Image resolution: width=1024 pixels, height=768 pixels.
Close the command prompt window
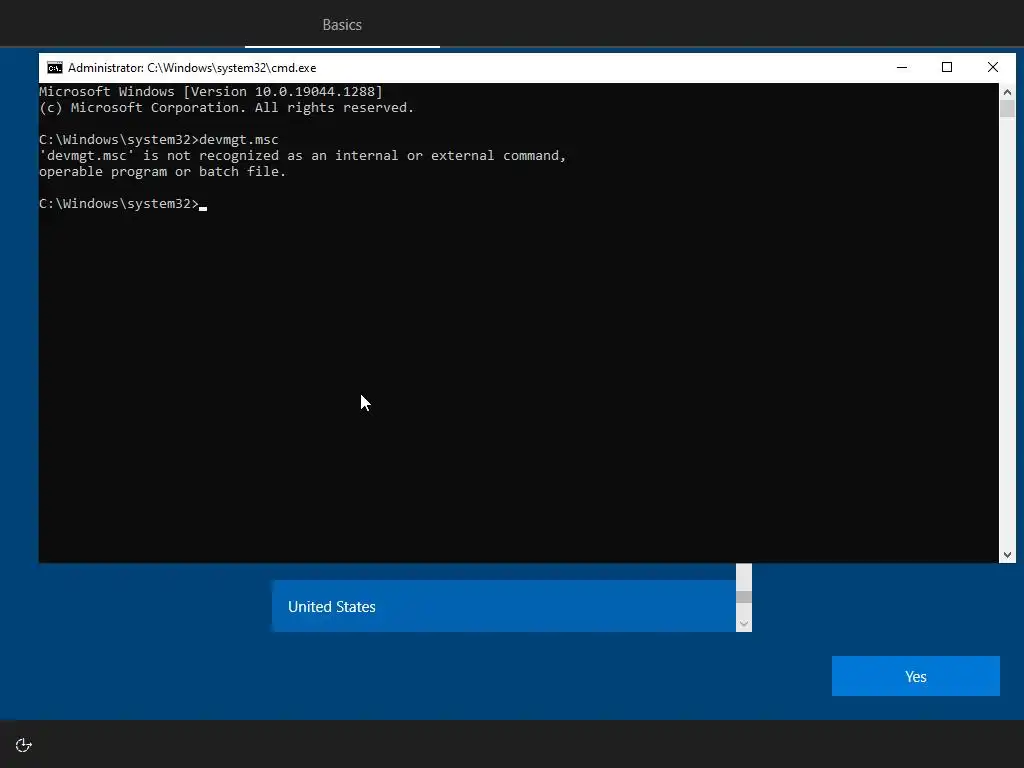point(993,67)
